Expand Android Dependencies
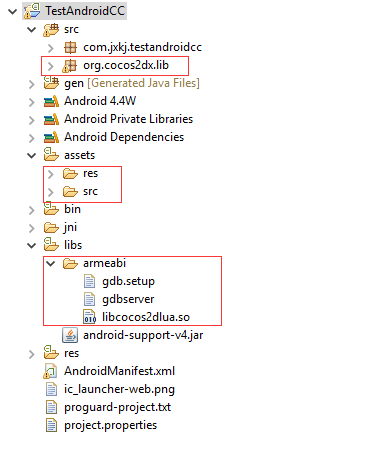Viewport: 370px width, 463px height. point(32,138)
